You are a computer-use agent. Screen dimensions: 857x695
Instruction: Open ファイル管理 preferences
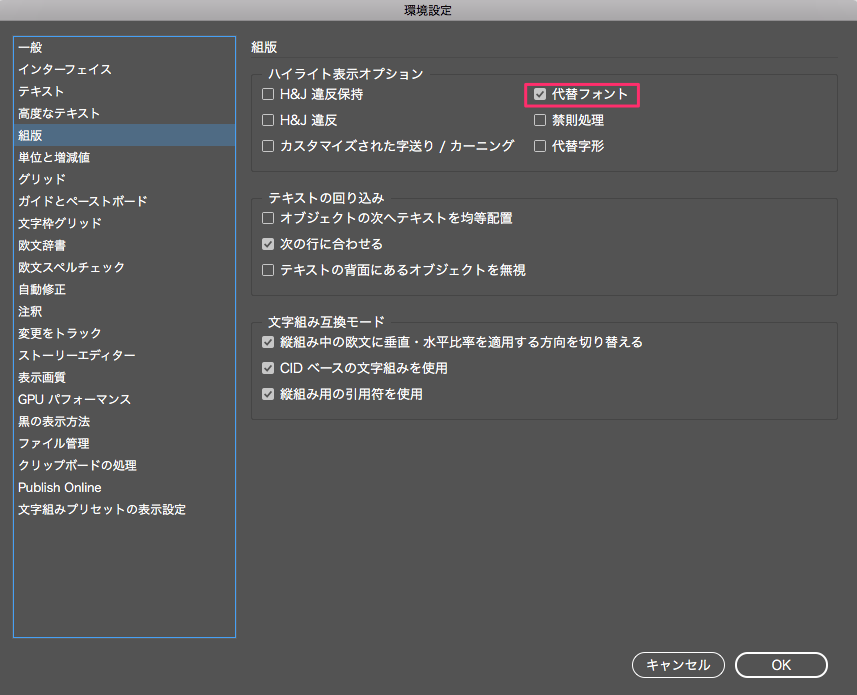125,443
